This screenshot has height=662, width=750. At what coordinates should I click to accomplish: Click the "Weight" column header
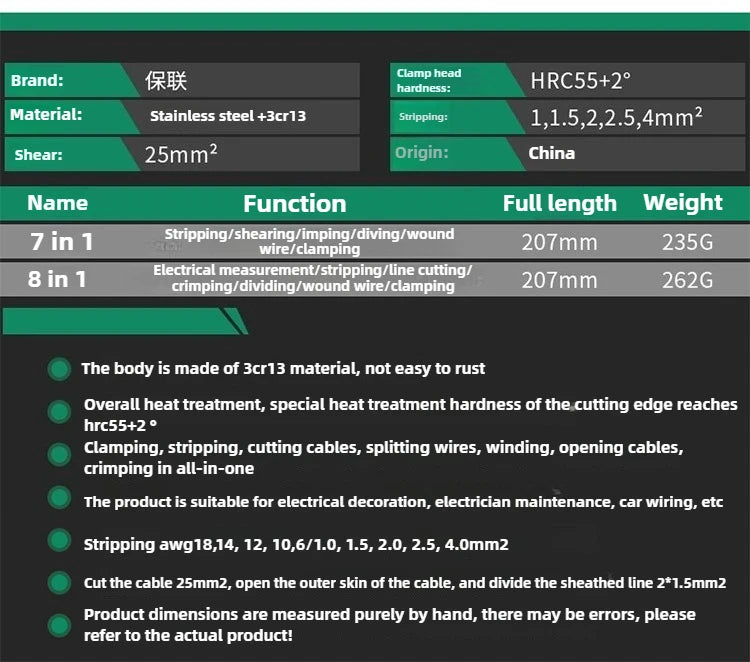683,203
